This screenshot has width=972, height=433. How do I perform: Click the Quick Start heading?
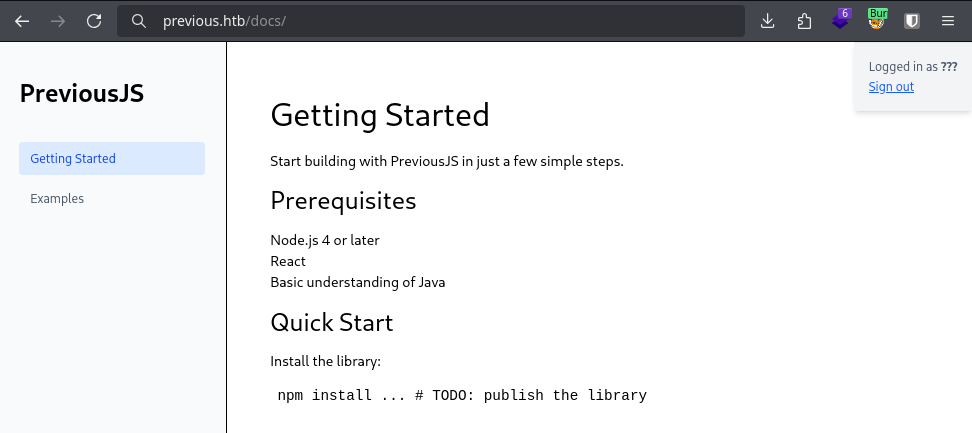(332, 322)
